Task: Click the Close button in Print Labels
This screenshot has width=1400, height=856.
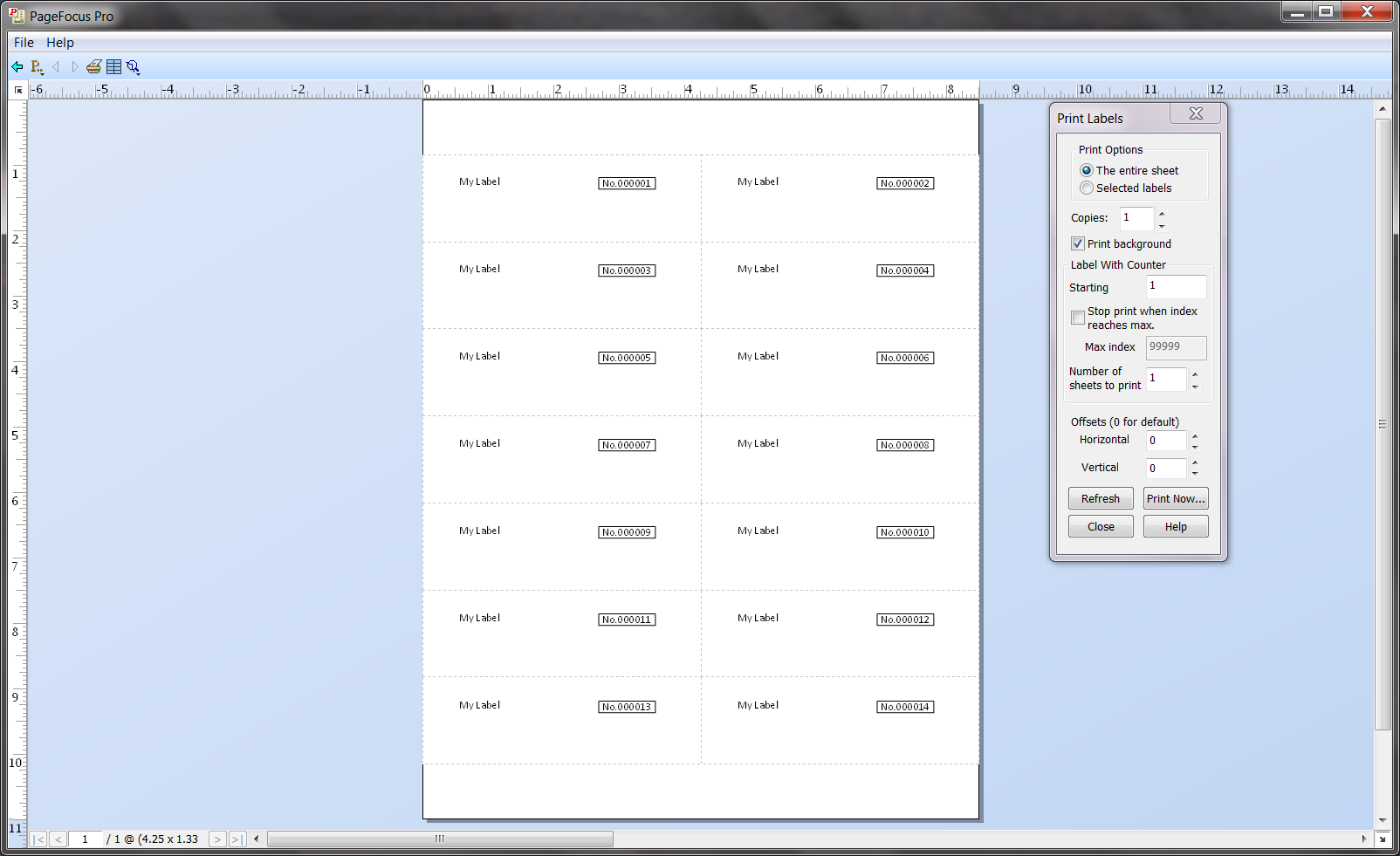Action: coord(1101,526)
